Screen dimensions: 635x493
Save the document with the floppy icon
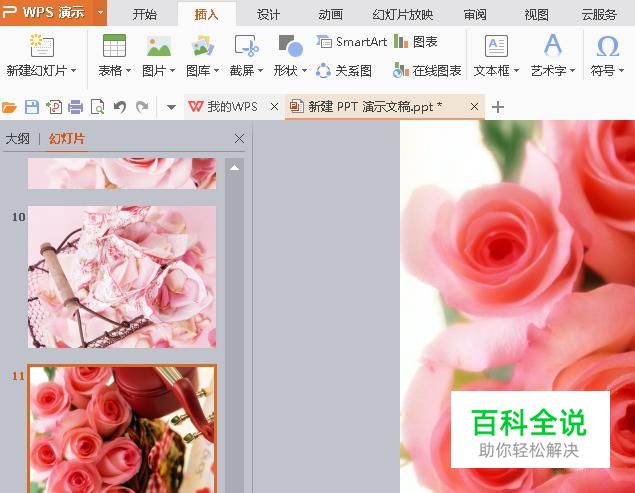(32, 107)
